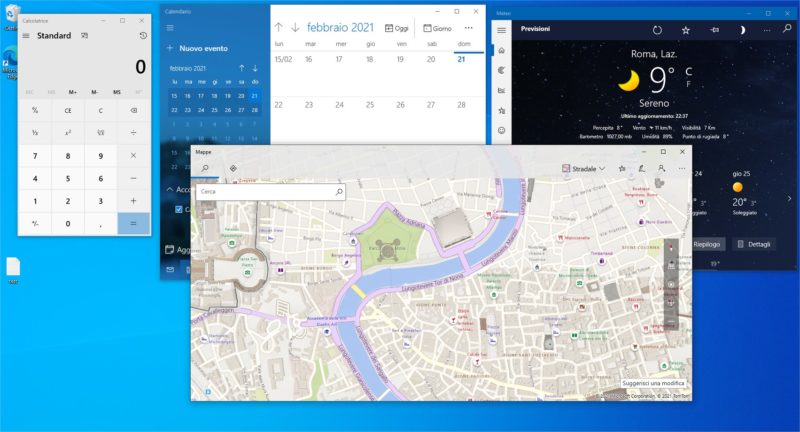
Task: Clear entry with CE key in Calculator
Action: coord(68,110)
